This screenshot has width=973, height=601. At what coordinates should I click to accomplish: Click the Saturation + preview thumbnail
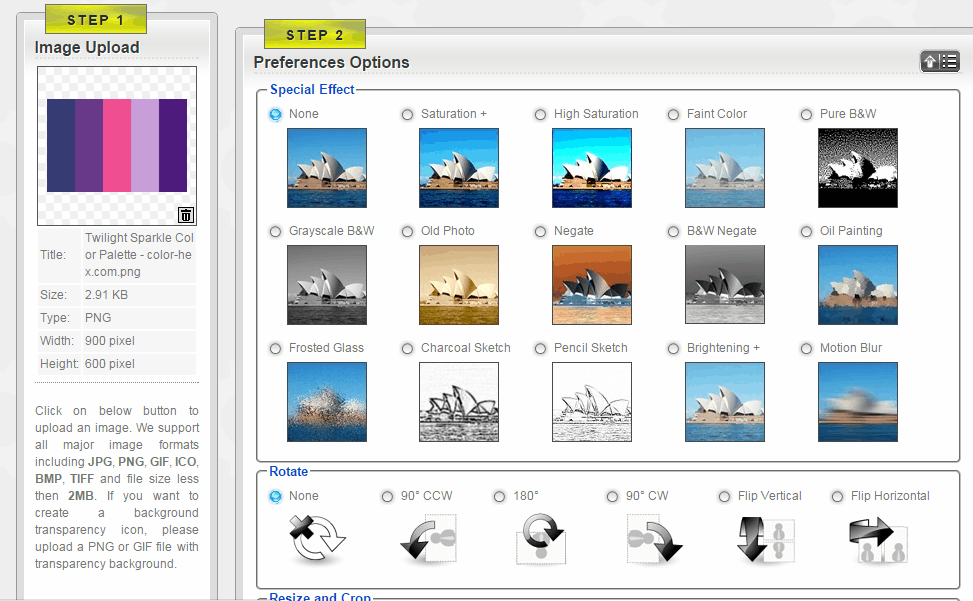coord(459,168)
